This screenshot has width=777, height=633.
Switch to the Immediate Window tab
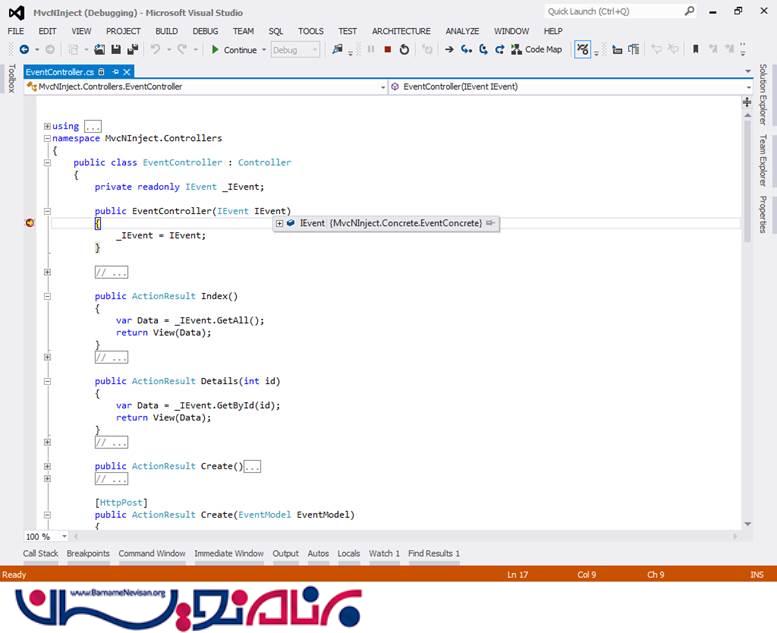229,553
